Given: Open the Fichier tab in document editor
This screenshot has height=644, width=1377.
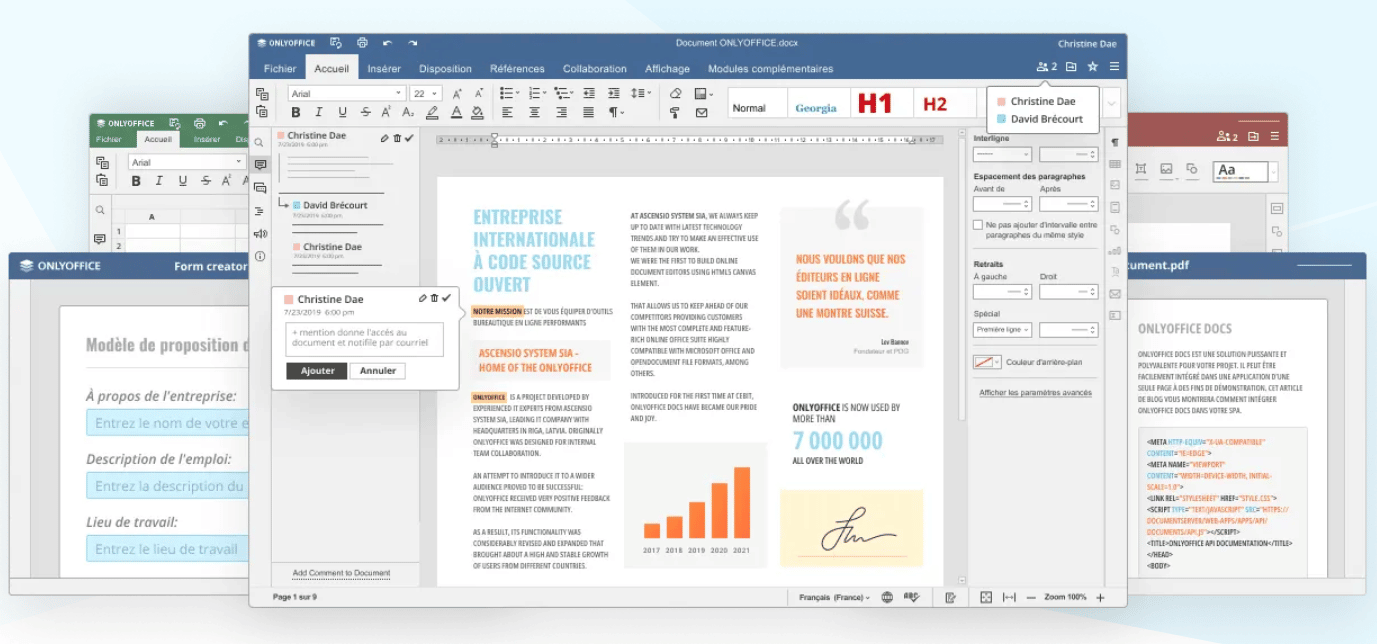Looking at the screenshot, I should click(280, 69).
